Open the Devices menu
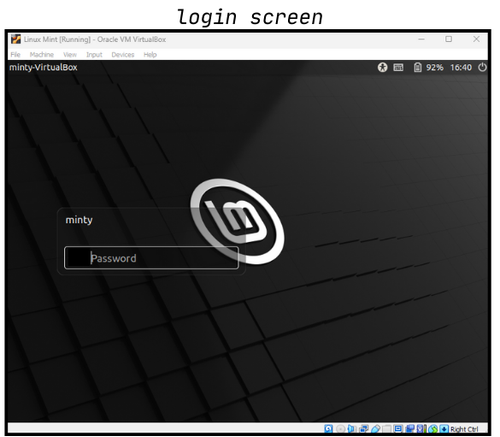This screenshot has width=500, height=437. pyautogui.click(x=123, y=55)
